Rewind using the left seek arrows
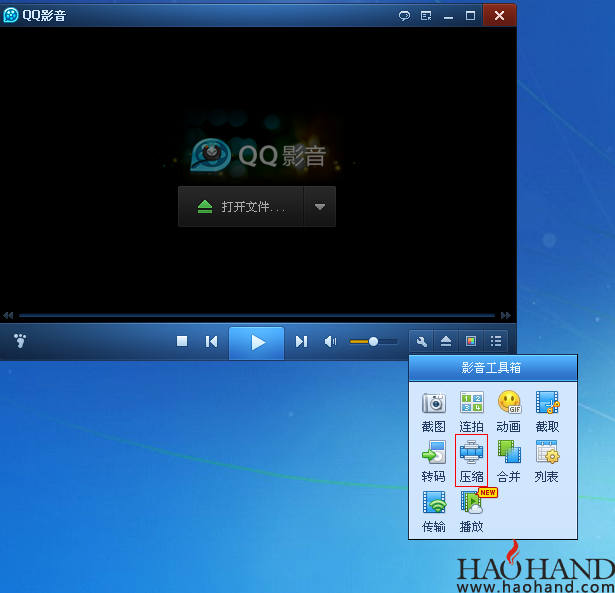The image size is (615, 593). click(x=8, y=315)
